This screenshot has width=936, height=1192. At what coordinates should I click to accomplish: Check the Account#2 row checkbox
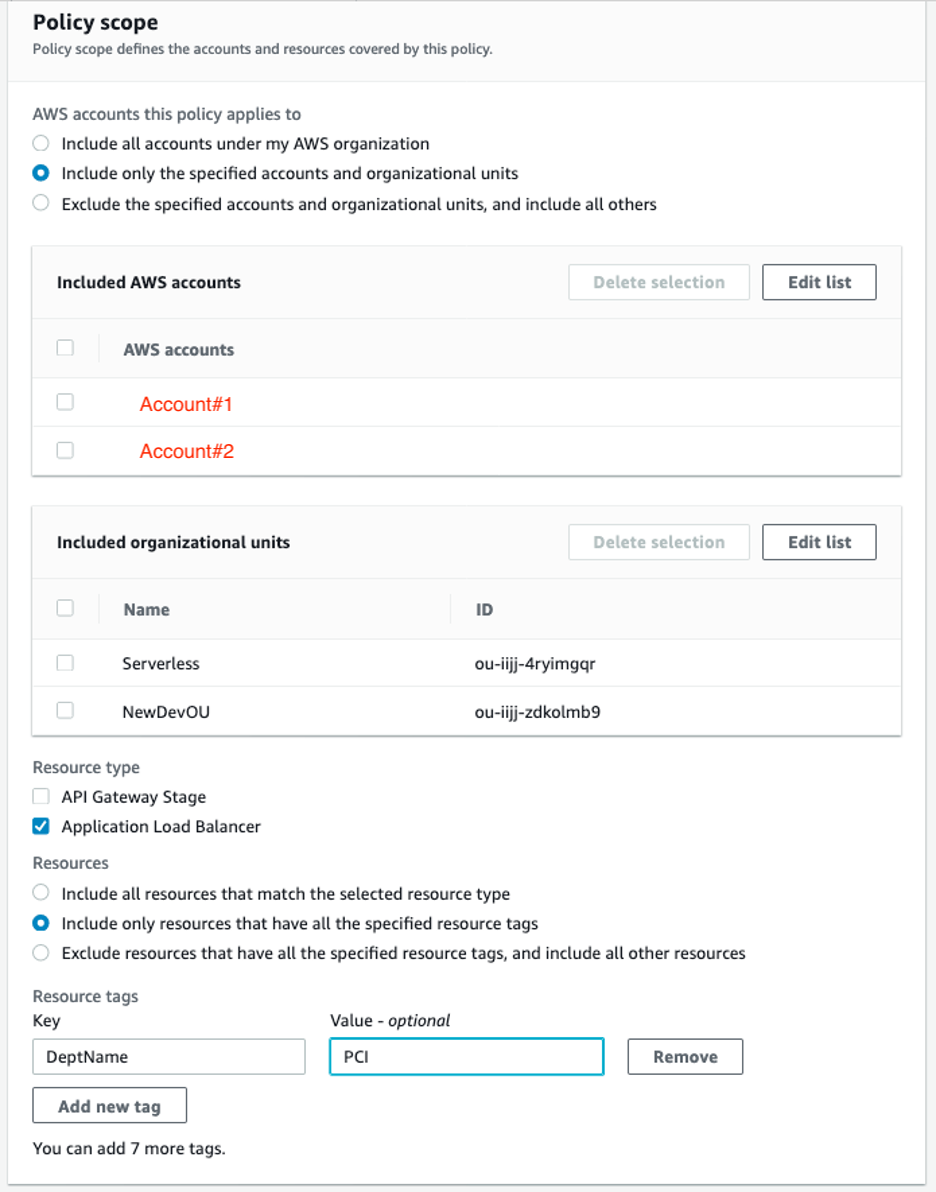[x=65, y=450]
